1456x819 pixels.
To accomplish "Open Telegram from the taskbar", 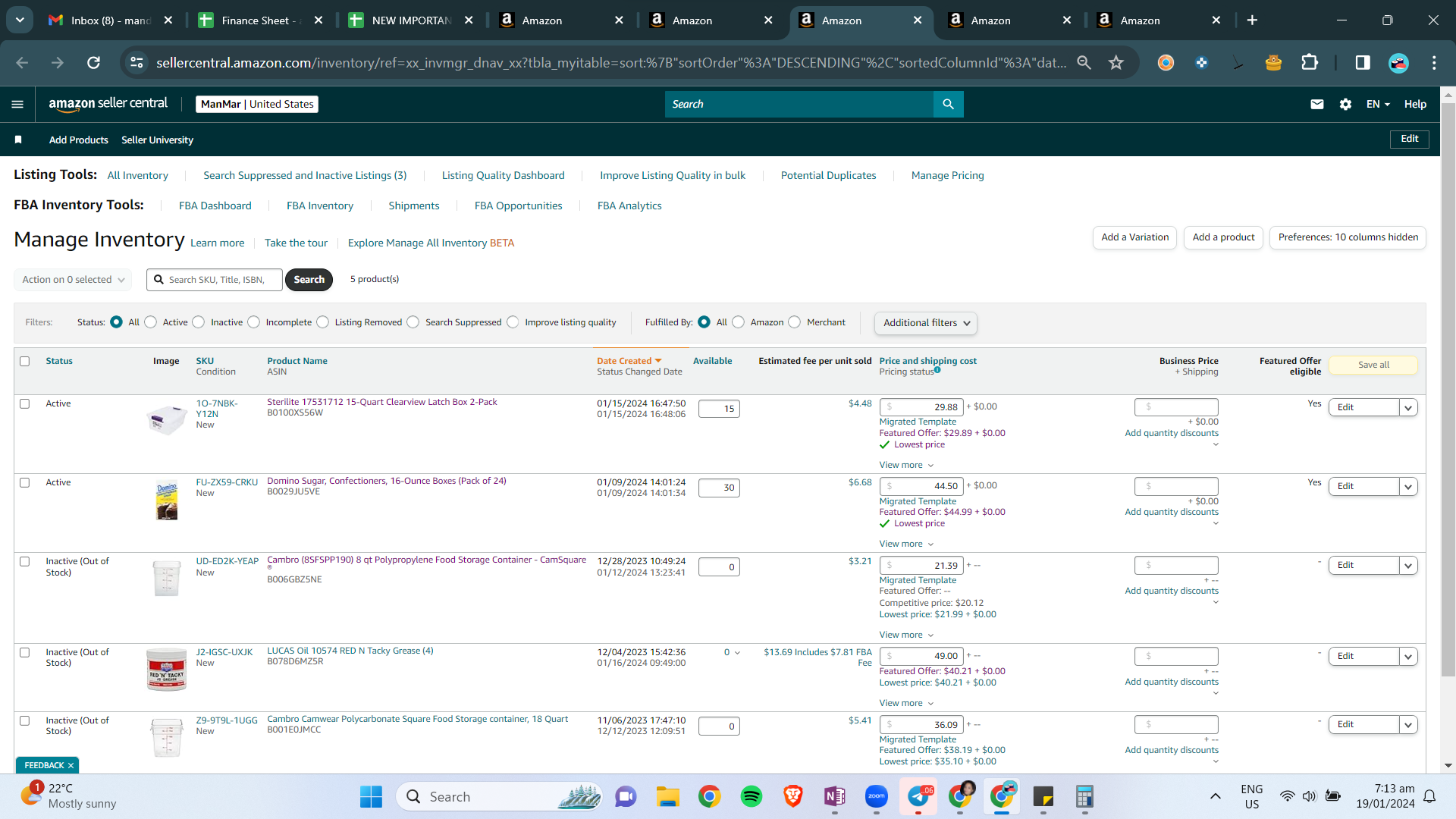I will coord(918,796).
